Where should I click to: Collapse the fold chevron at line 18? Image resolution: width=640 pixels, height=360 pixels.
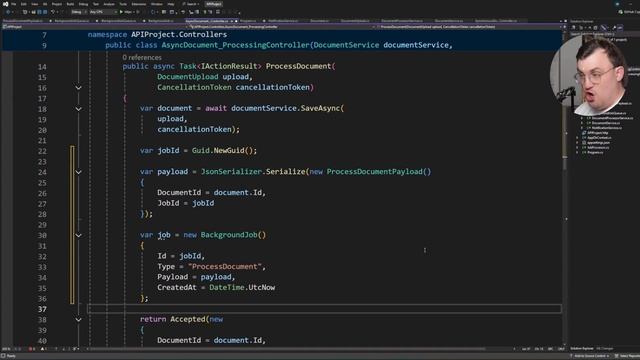tap(78, 109)
